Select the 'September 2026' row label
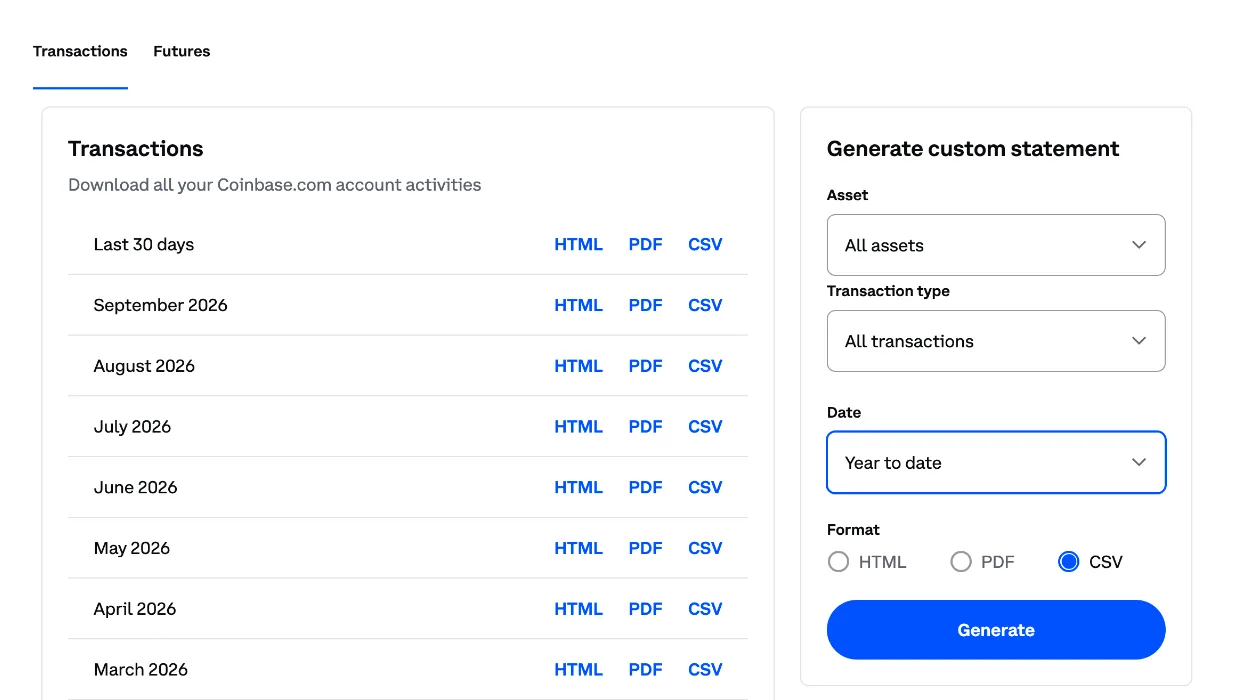 [x=161, y=305]
